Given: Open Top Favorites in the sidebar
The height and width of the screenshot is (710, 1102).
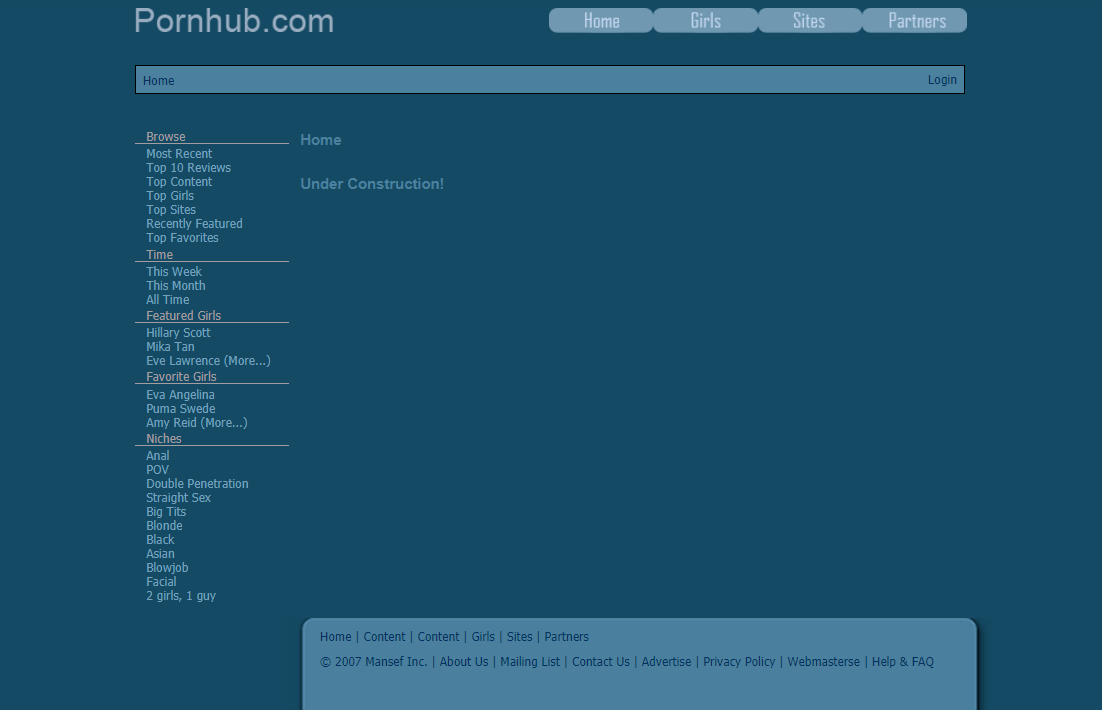Looking at the screenshot, I should tap(182, 238).
